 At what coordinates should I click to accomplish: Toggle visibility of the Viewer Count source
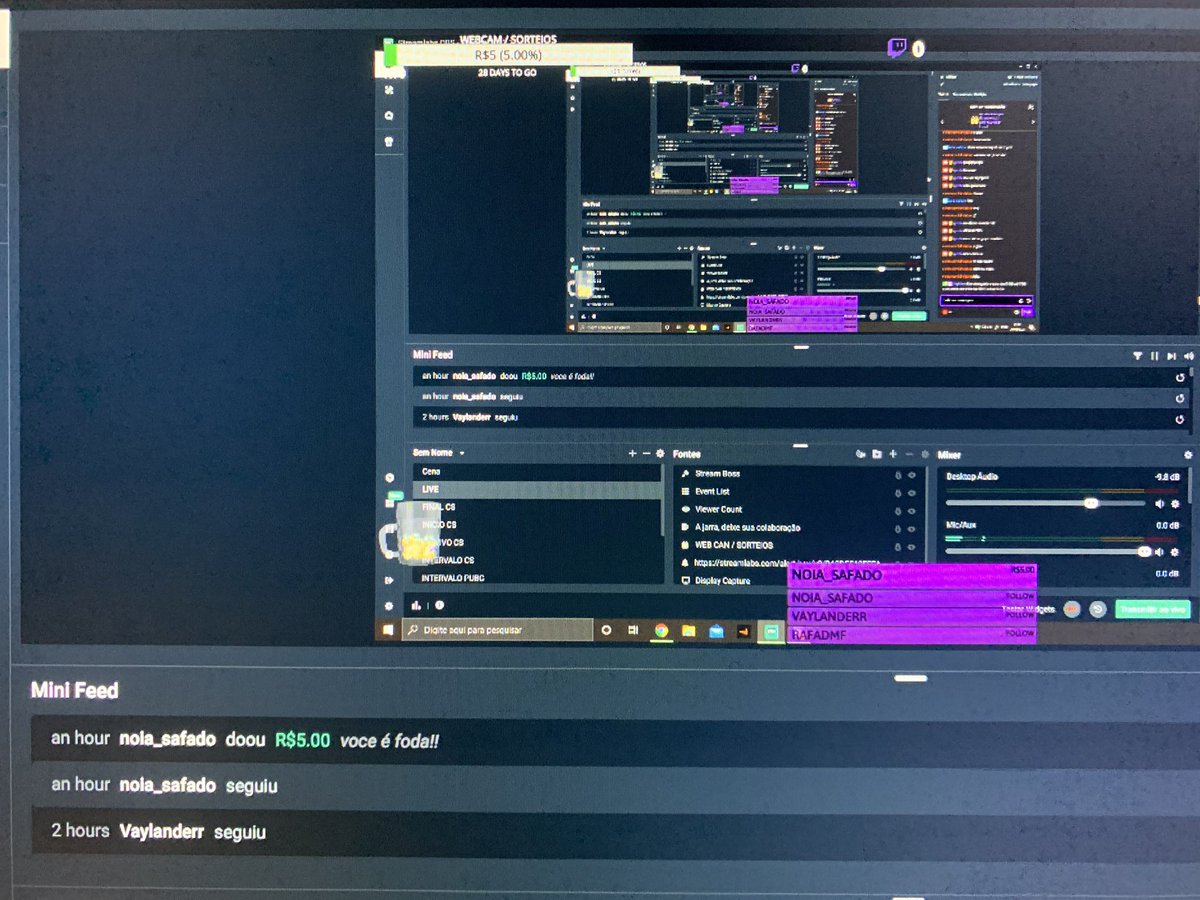tap(912, 510)
